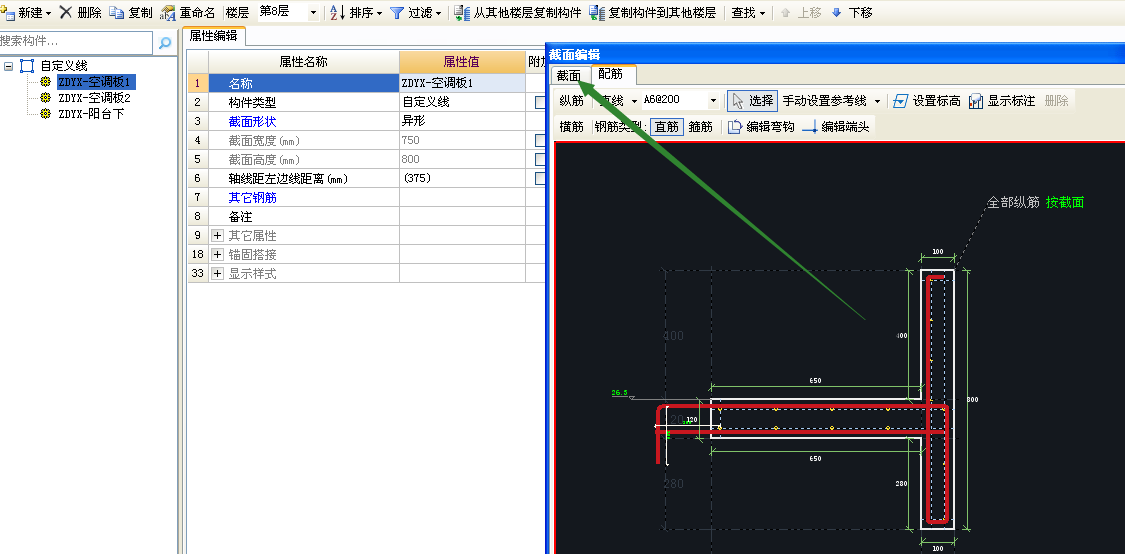Open the 查找 dropdown menu
The width and height of the screenshot is (1125, 554).
click(748, 13)
